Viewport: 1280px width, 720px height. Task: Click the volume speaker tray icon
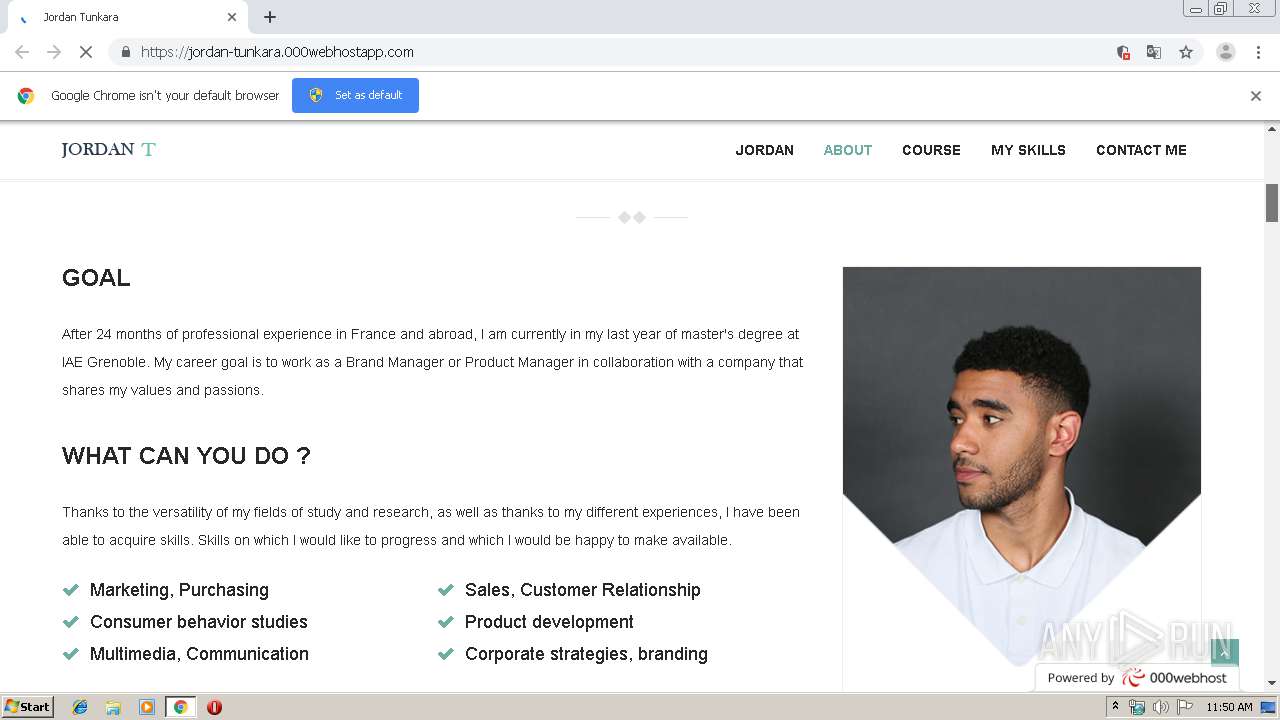click(x=1160, y=707)
